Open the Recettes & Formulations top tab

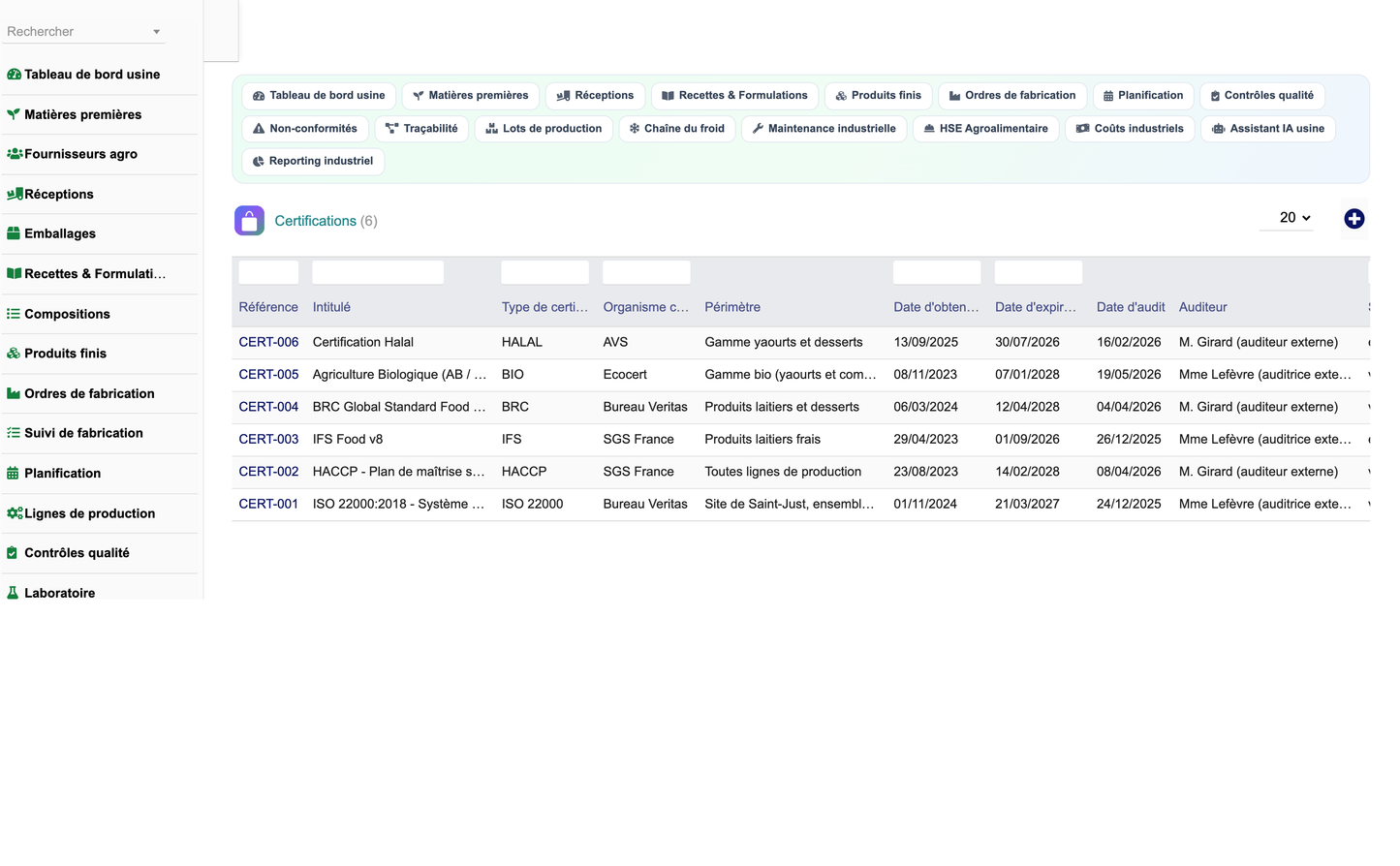click(734, 96)
